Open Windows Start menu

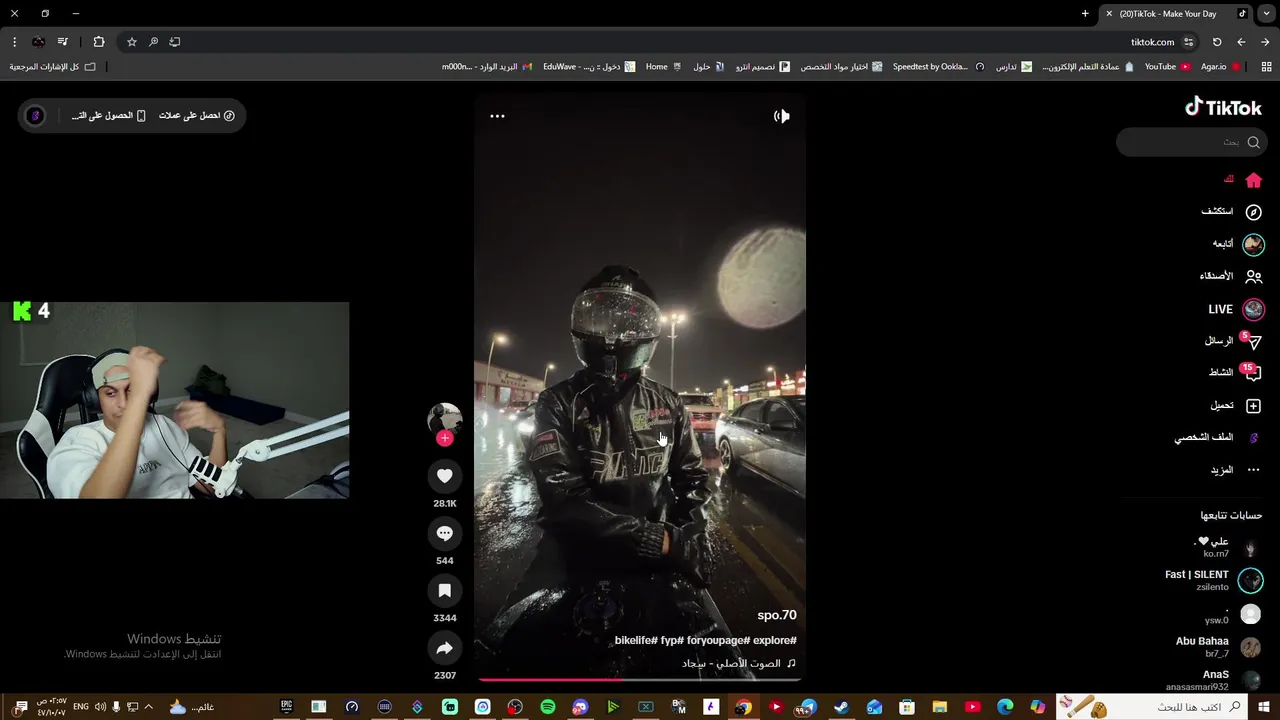click(1264, 707)
